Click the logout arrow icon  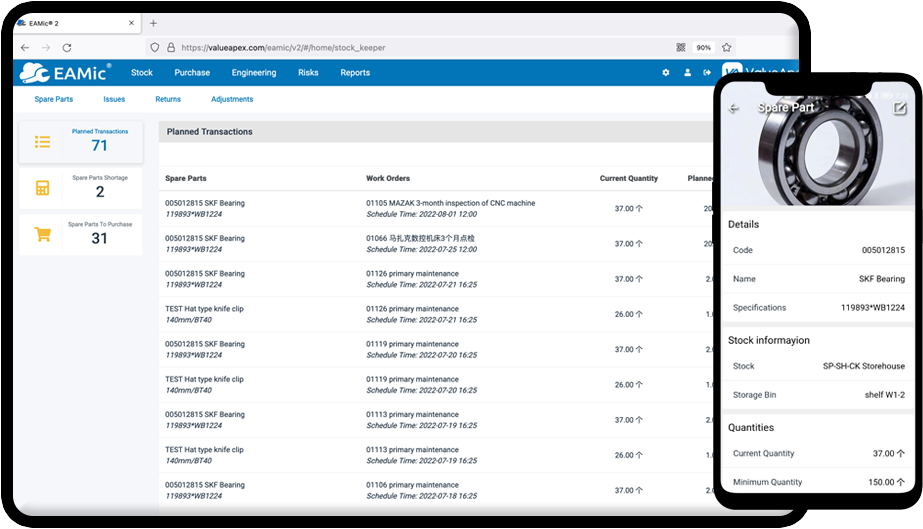pyautogui.click(x=707, y=73)
